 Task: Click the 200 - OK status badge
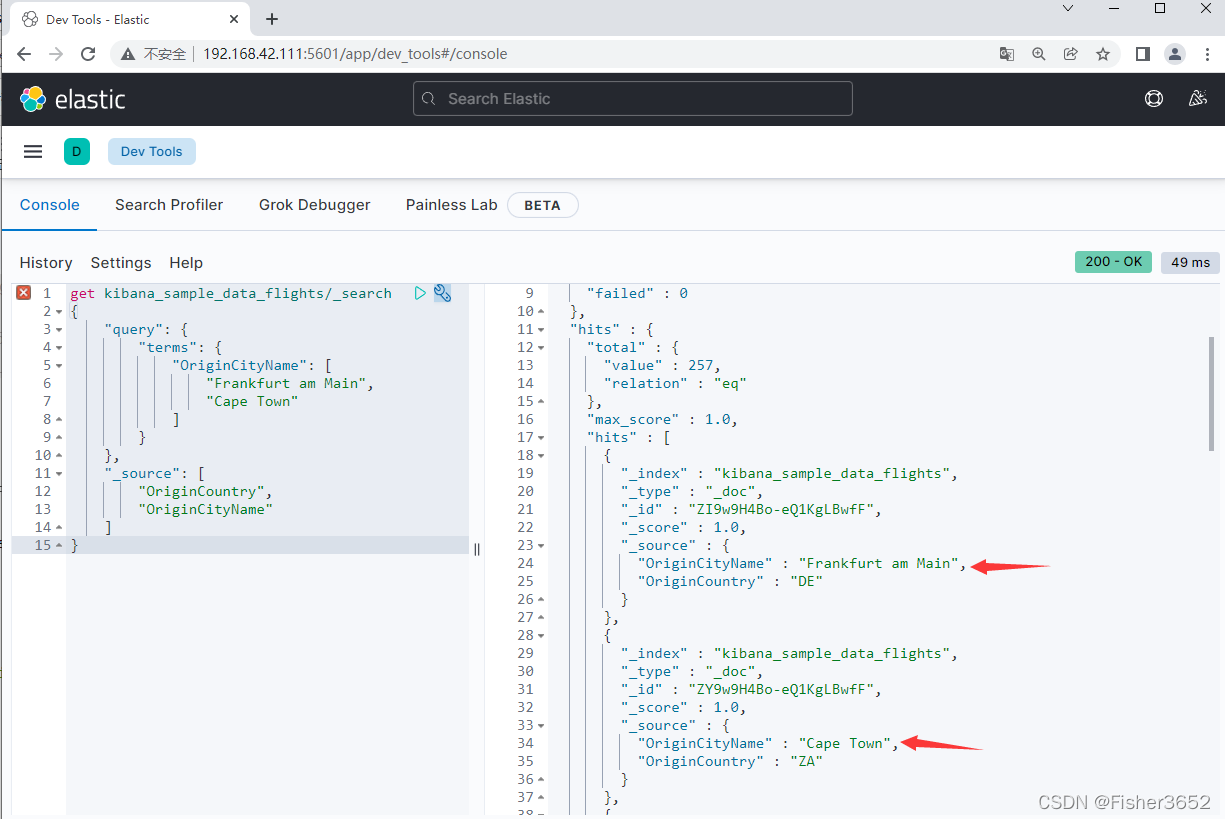1113,262
